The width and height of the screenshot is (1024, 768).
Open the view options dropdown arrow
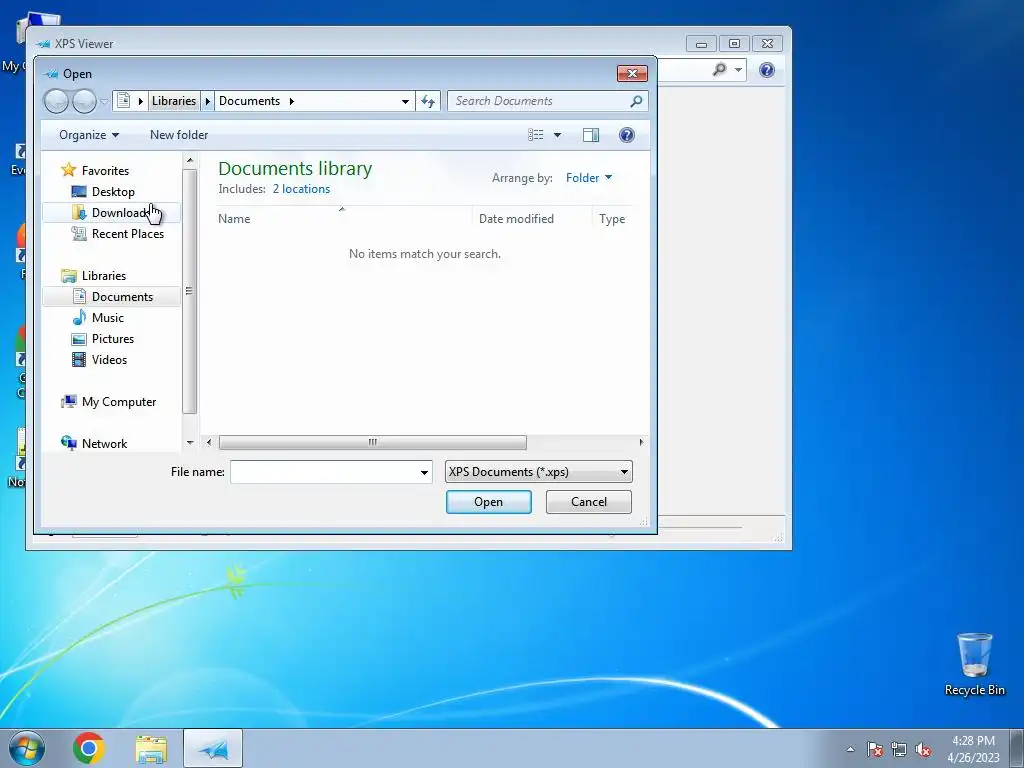point(557,135)
